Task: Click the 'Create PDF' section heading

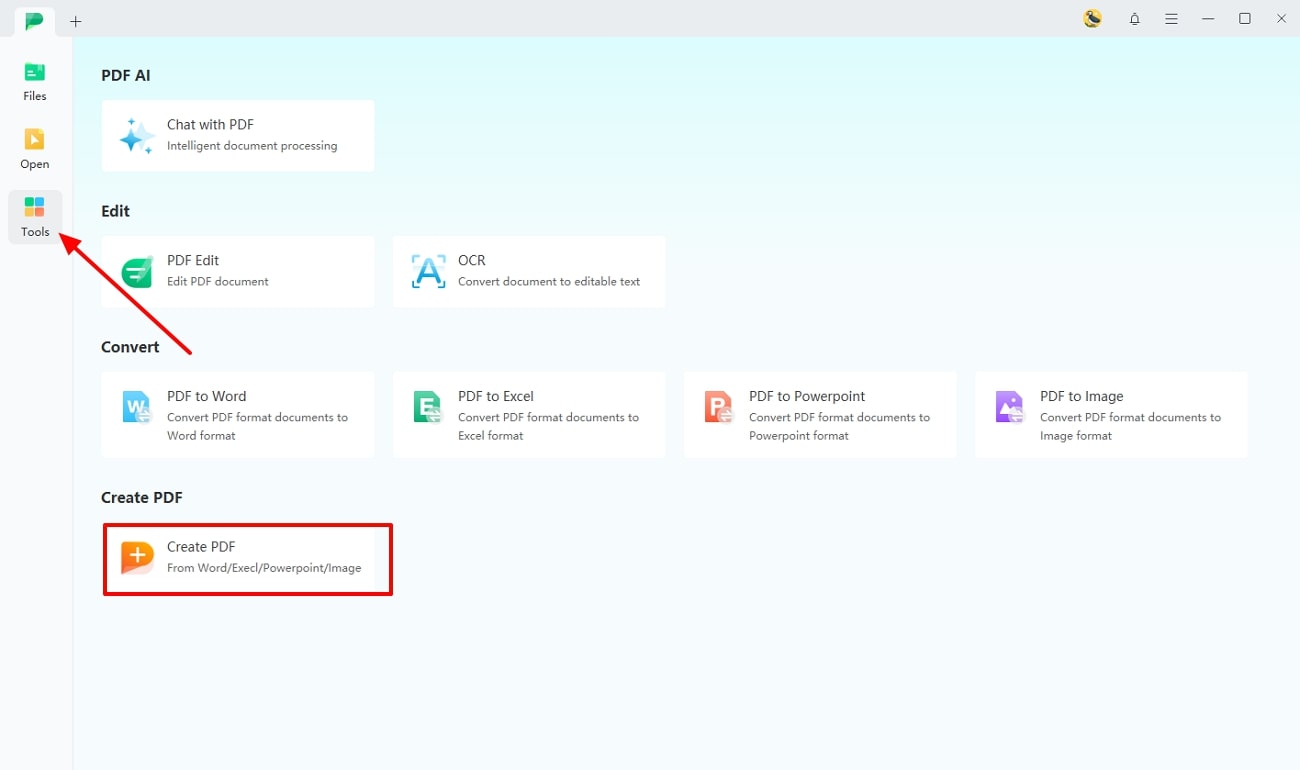Action: (142, 498)
